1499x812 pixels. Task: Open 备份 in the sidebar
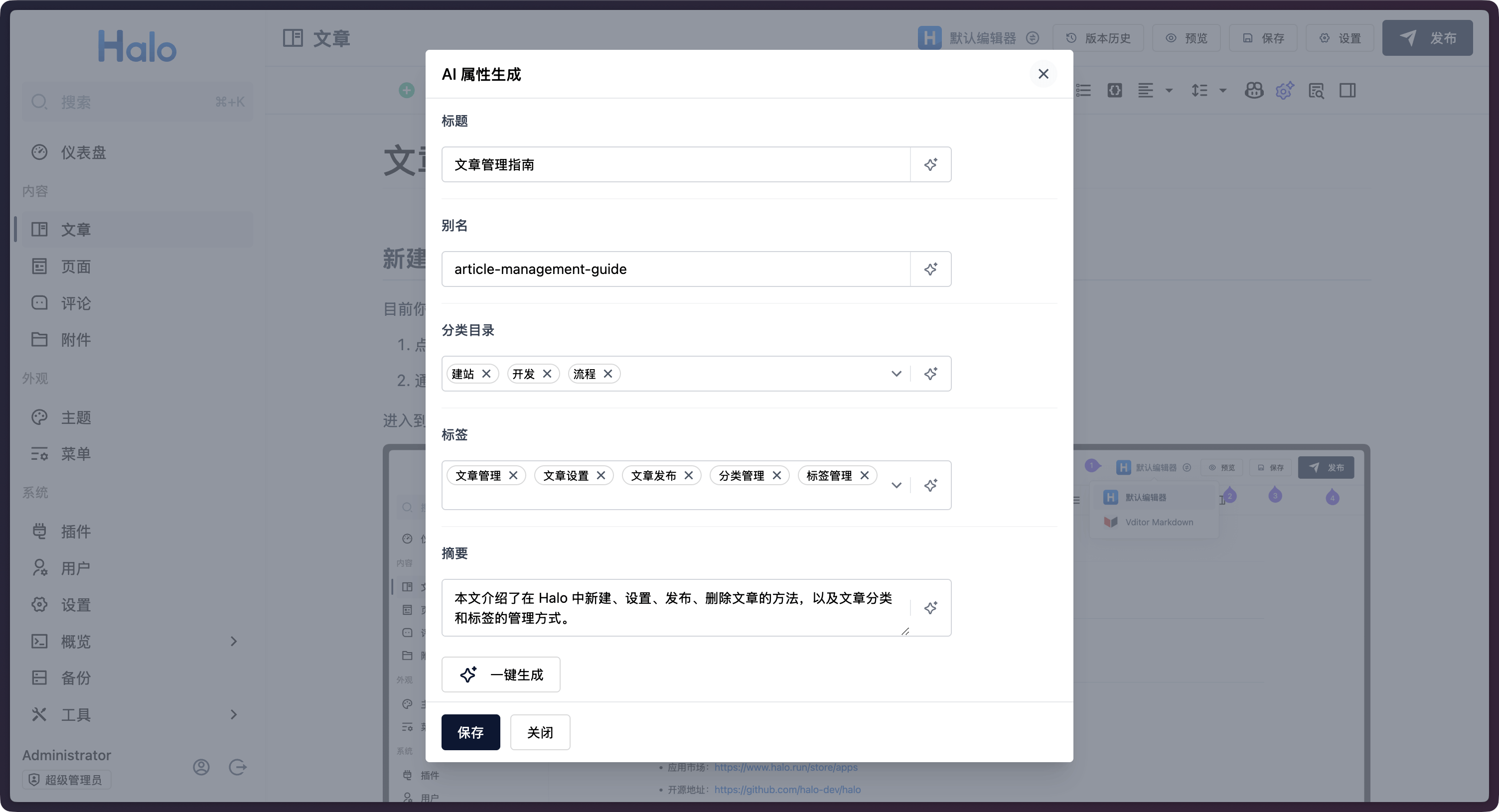(x=137, y=677)
